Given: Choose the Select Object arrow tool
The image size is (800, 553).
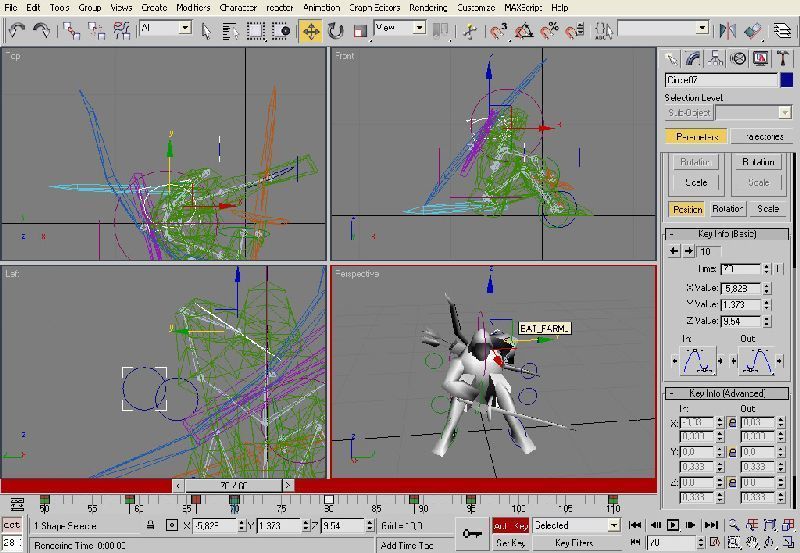Looking at the screenshot, I should (206, 31).
